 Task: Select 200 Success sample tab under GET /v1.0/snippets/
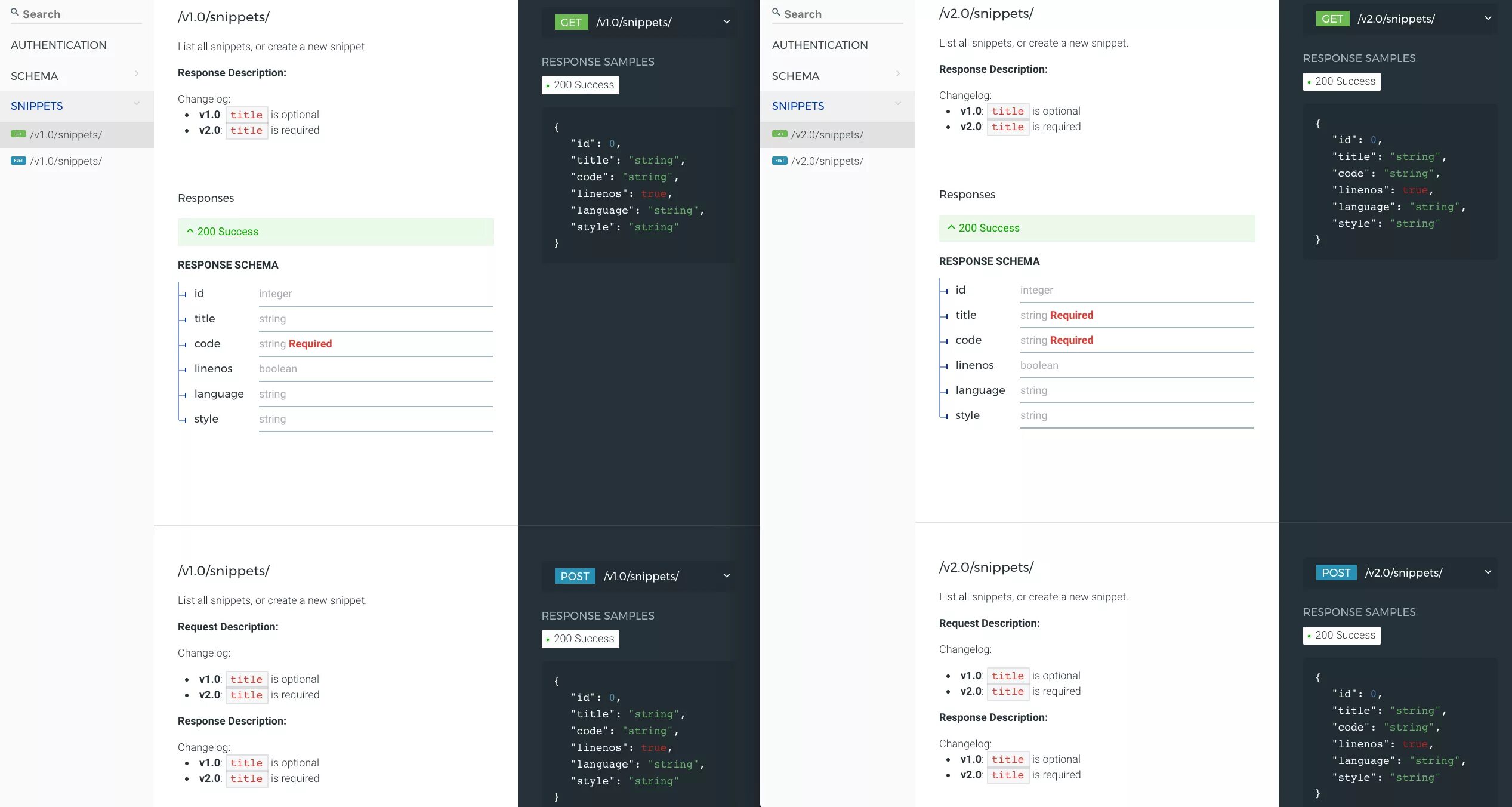580,85
